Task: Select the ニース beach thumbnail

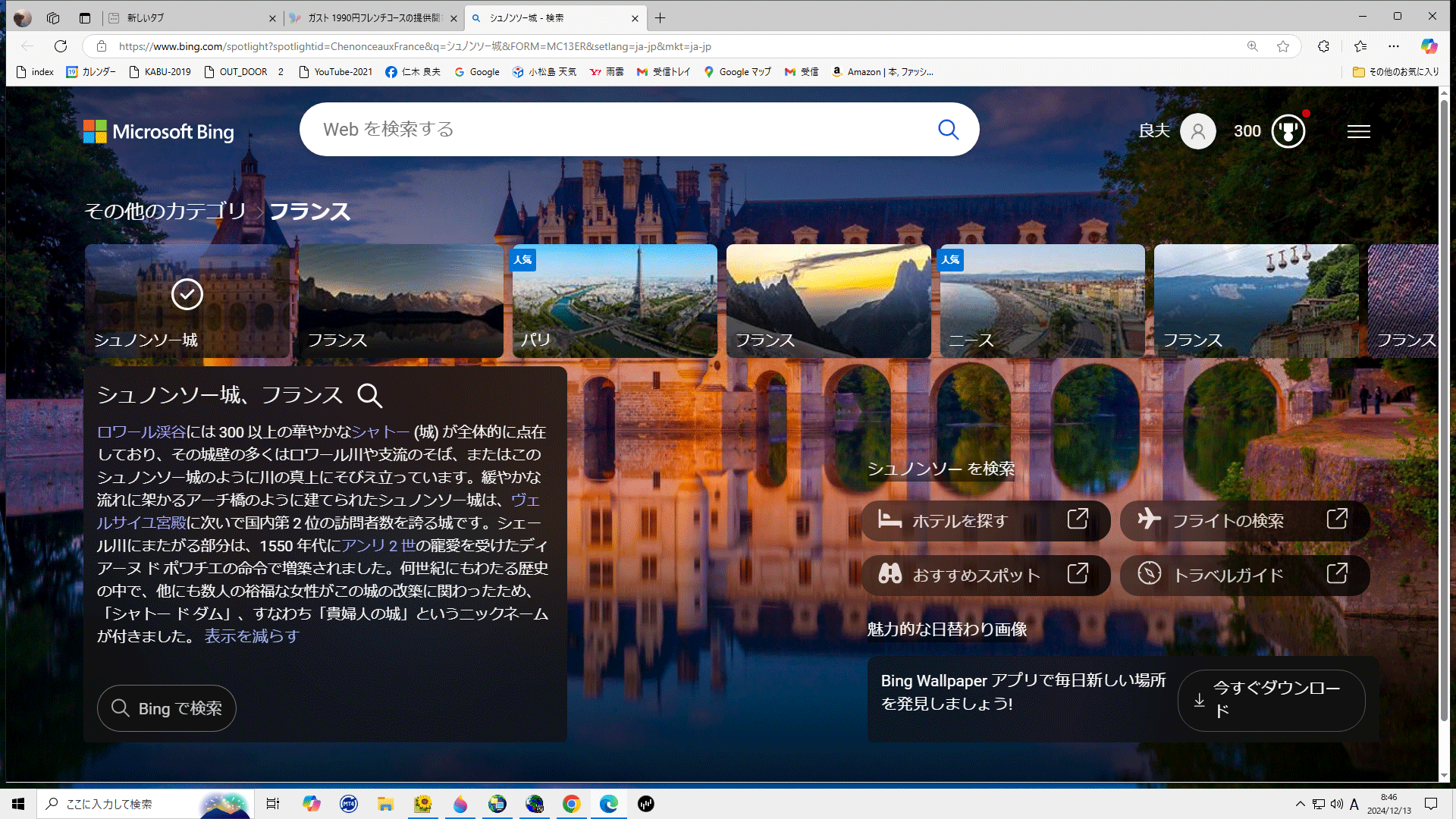Action: click(1043, 301)
